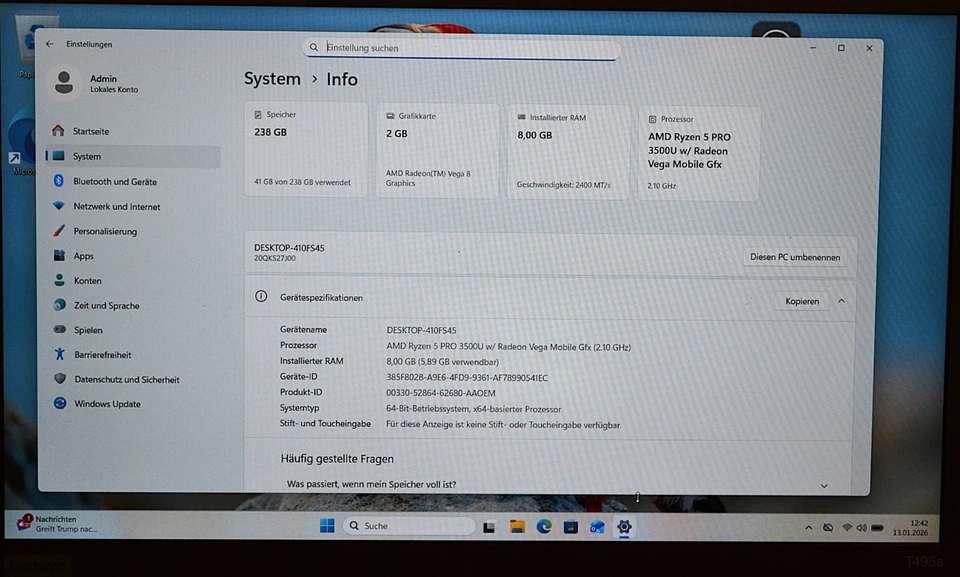The image size is (960, 577).
Task: Open File Explorer from the taskbar
Action: [517, 527]
